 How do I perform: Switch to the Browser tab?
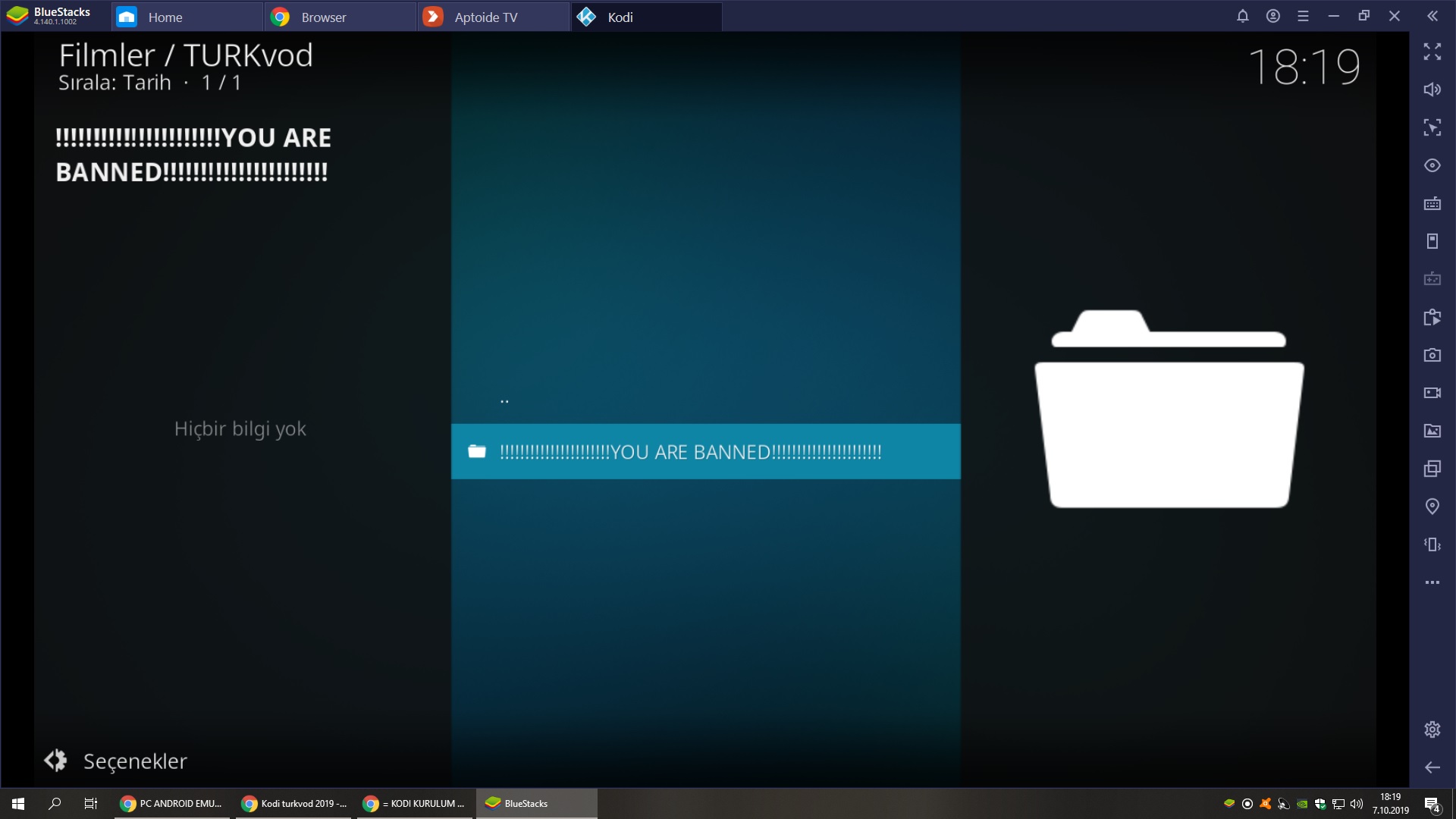[340, 17]
